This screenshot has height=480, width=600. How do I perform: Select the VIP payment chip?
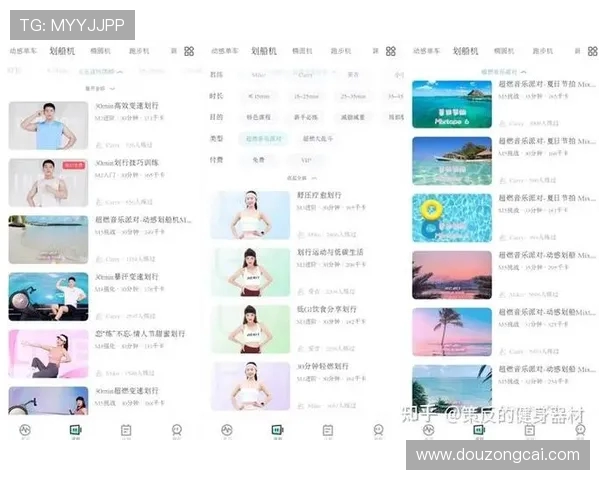click(306, 160)
